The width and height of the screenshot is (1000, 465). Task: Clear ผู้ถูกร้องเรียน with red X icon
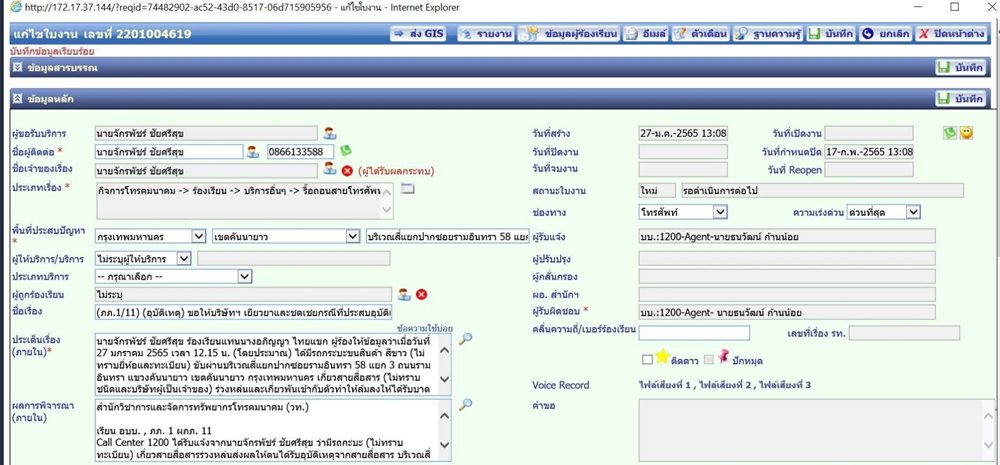tap(421, 294)
